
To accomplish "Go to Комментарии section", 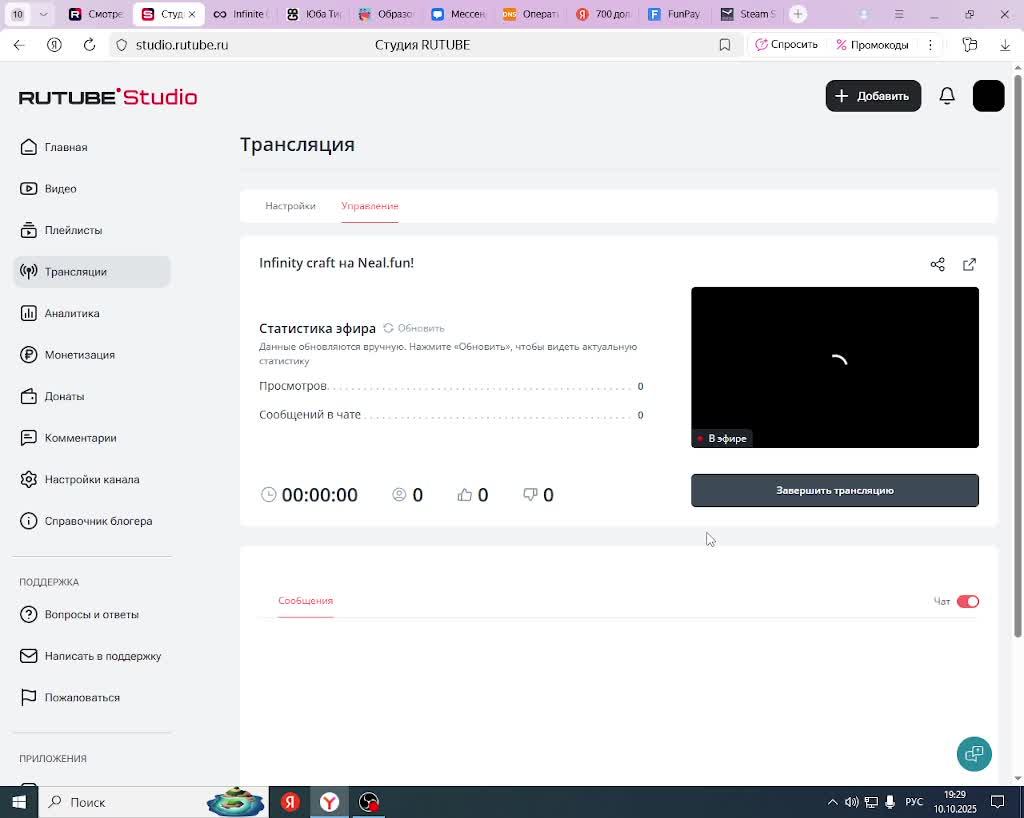I will 68,438.
